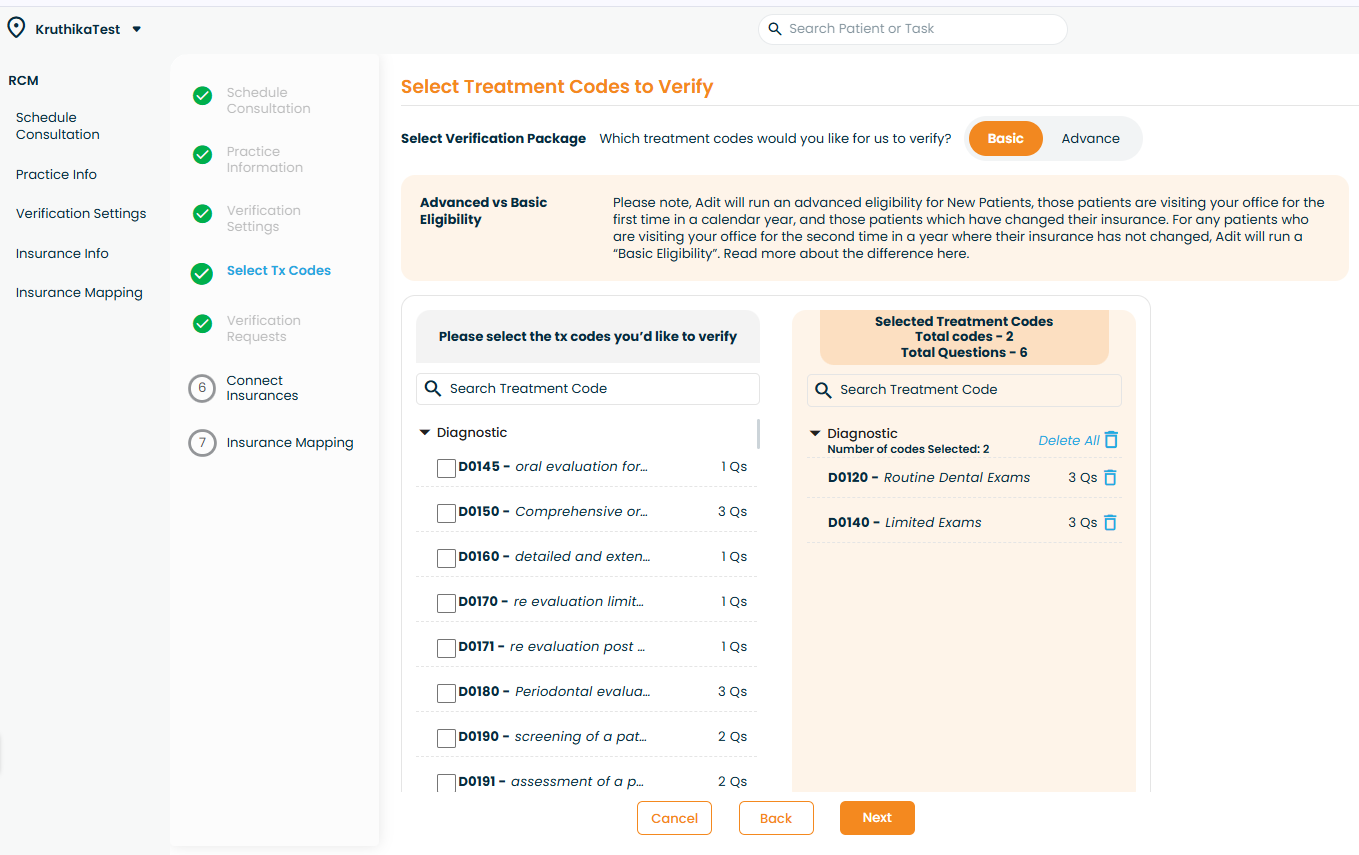Switch verification package to Advance
The image size is (1359, 855).
coord(1090,139)
